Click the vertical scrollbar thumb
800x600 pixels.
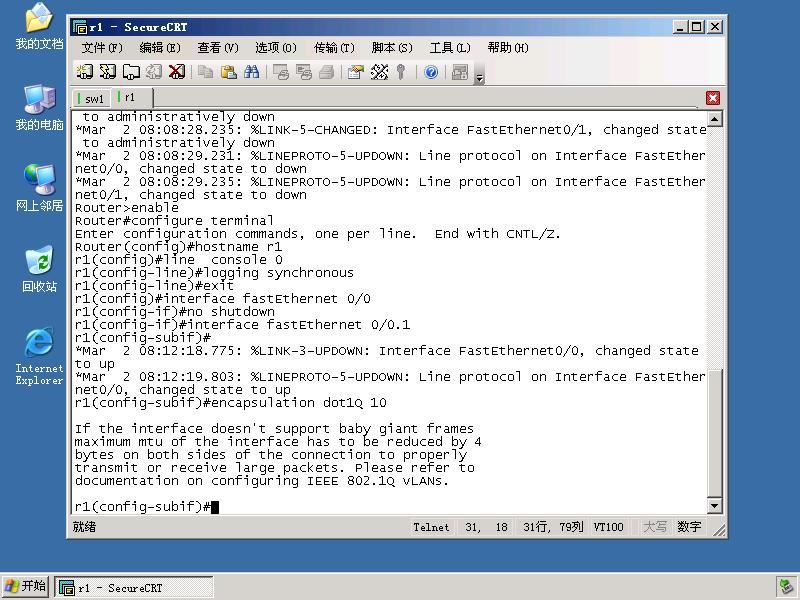pyautogui.click(x=715, y=433)
